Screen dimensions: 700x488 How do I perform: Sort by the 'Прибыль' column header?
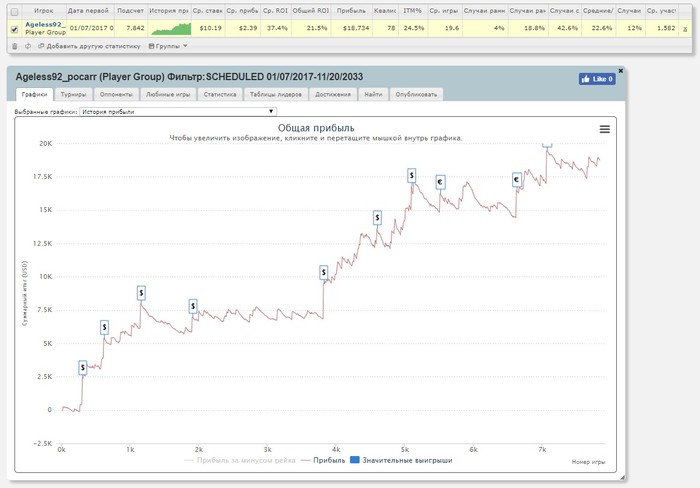(x=351, y=11)
